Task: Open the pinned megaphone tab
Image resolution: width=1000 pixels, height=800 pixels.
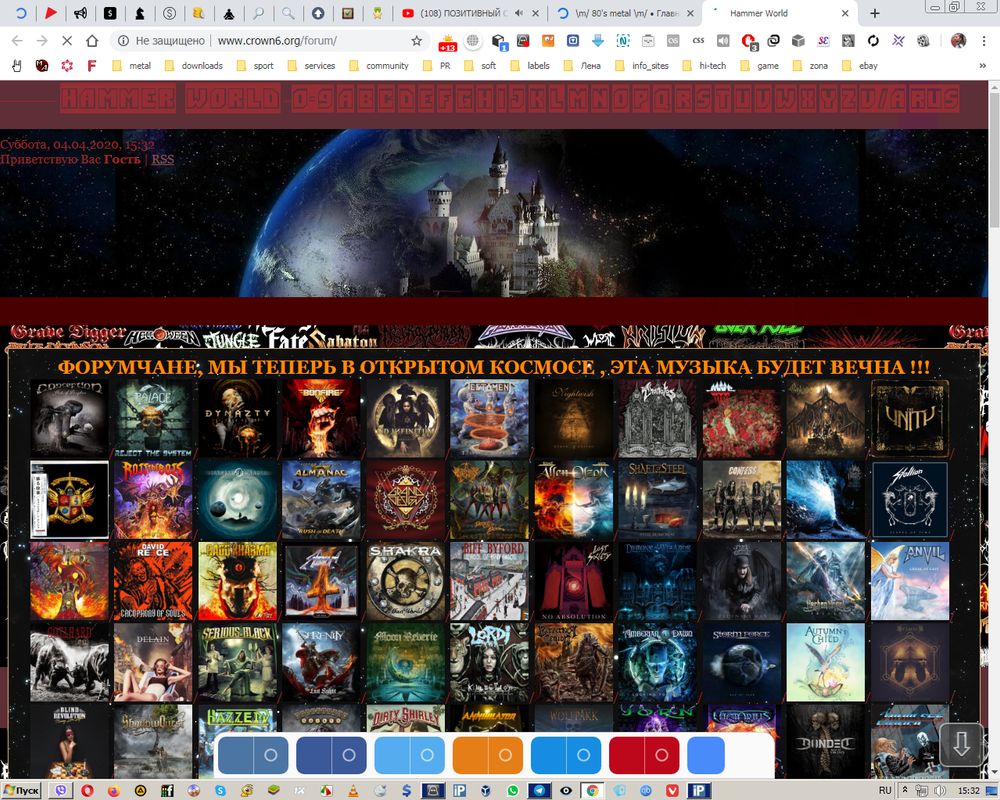Action: point(80,13)
